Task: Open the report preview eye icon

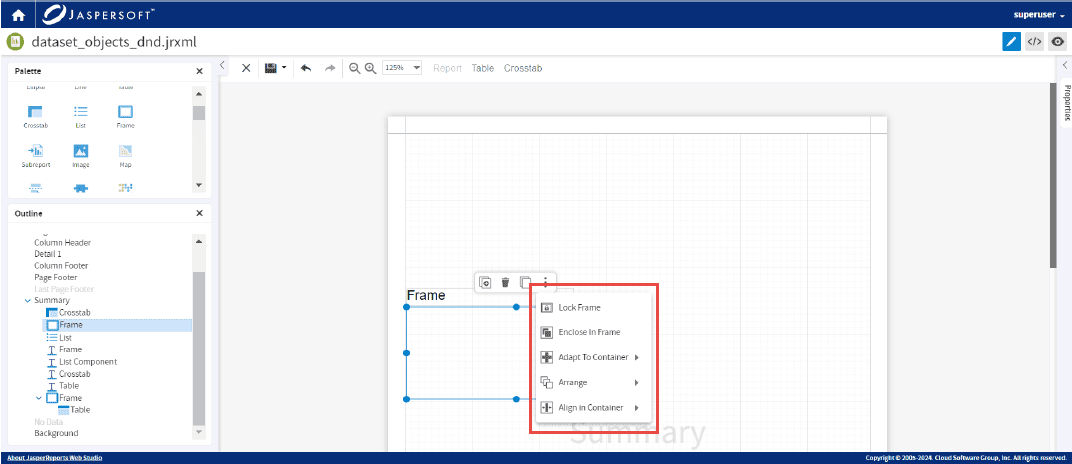Action: tap(1057, 42)
